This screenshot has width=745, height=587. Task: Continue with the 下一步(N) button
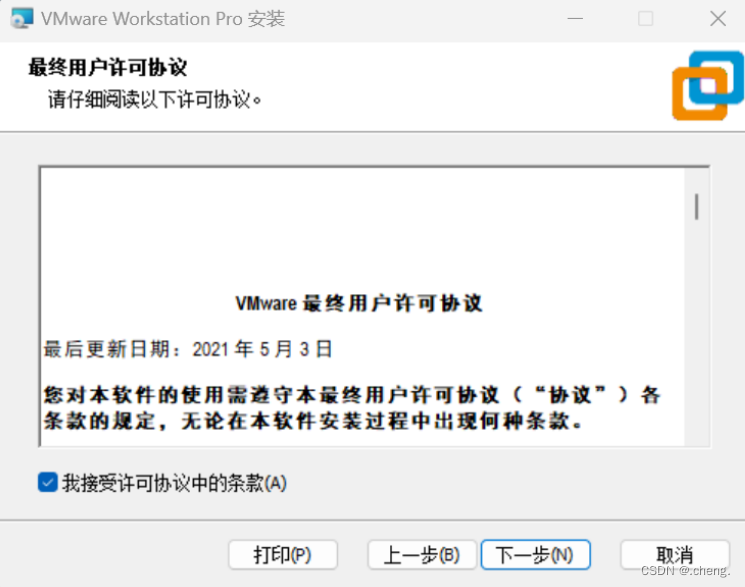tap(535, 554)
